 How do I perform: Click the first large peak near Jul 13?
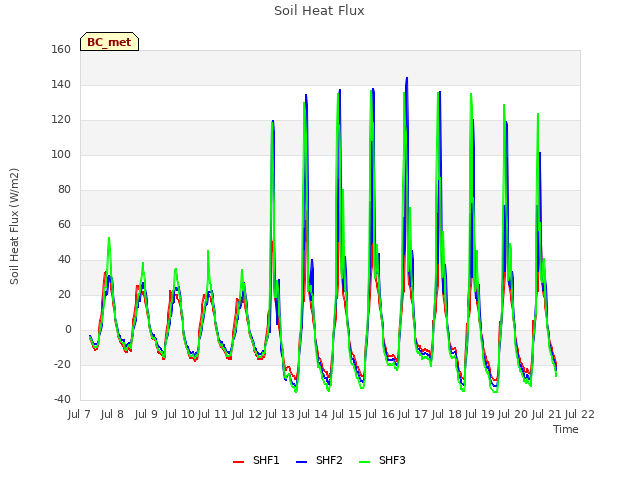272,121
